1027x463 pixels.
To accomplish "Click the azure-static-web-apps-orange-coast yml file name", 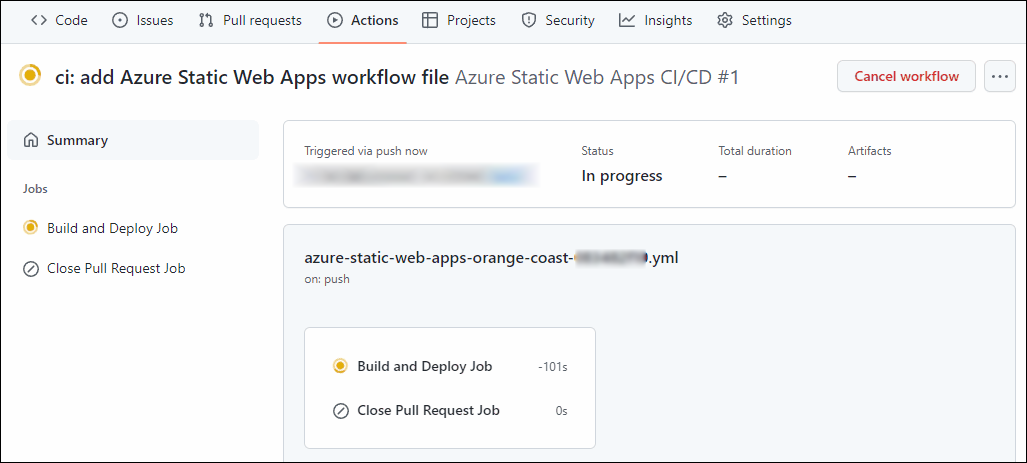I will (491, 258).
